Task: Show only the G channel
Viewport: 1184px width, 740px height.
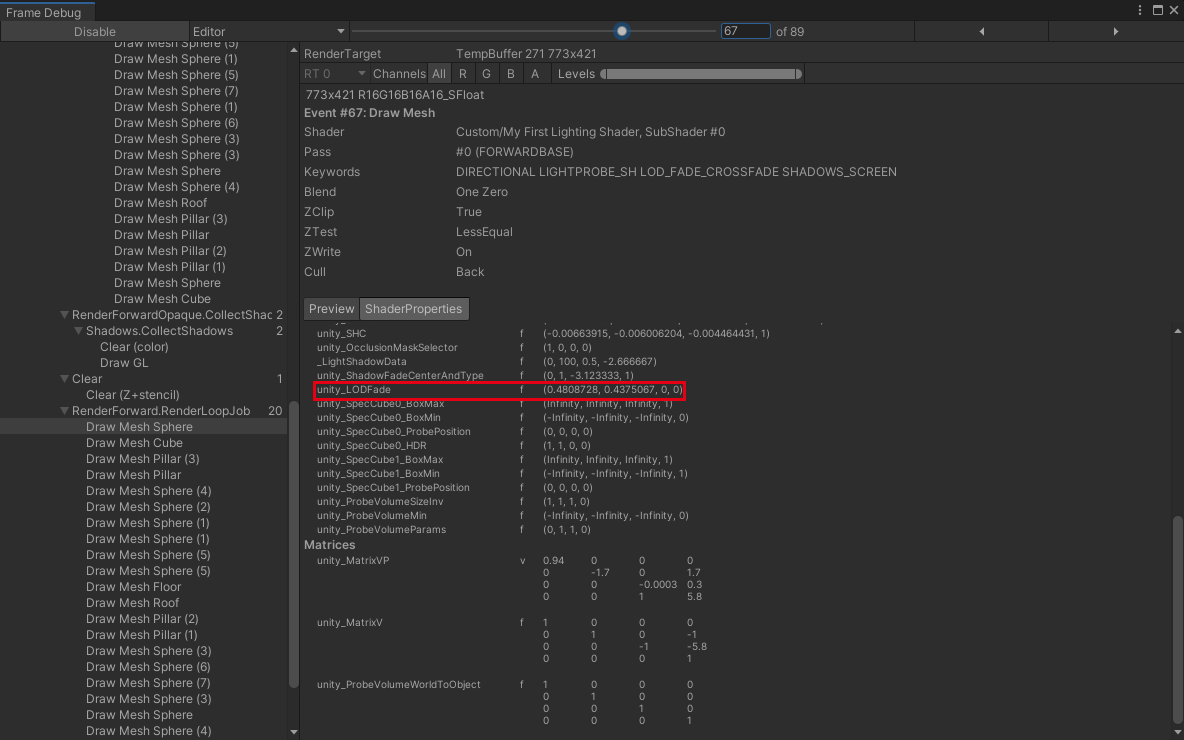Action: pyautogui.click(x=486, y=73)
